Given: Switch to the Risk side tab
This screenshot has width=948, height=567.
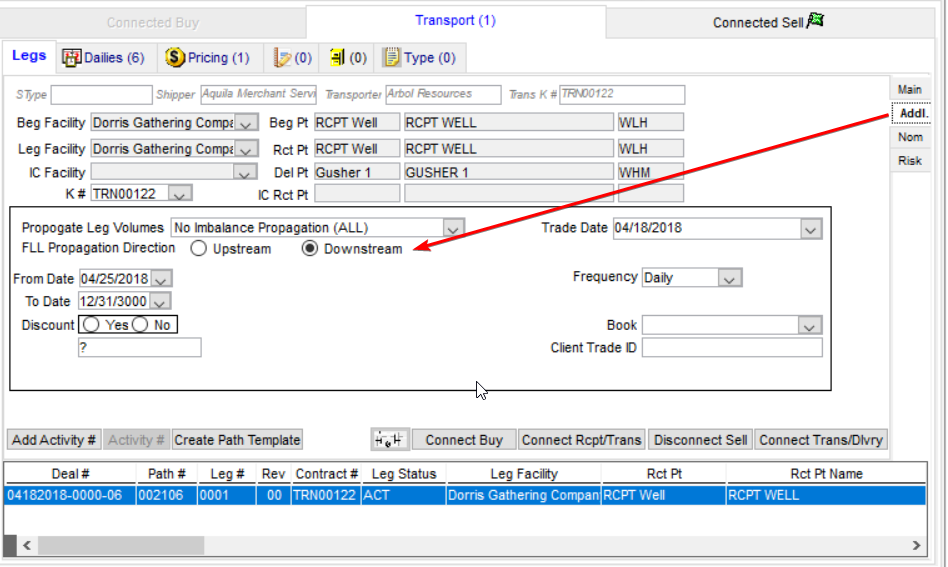Looking at the screenshot, I should 910,161.
